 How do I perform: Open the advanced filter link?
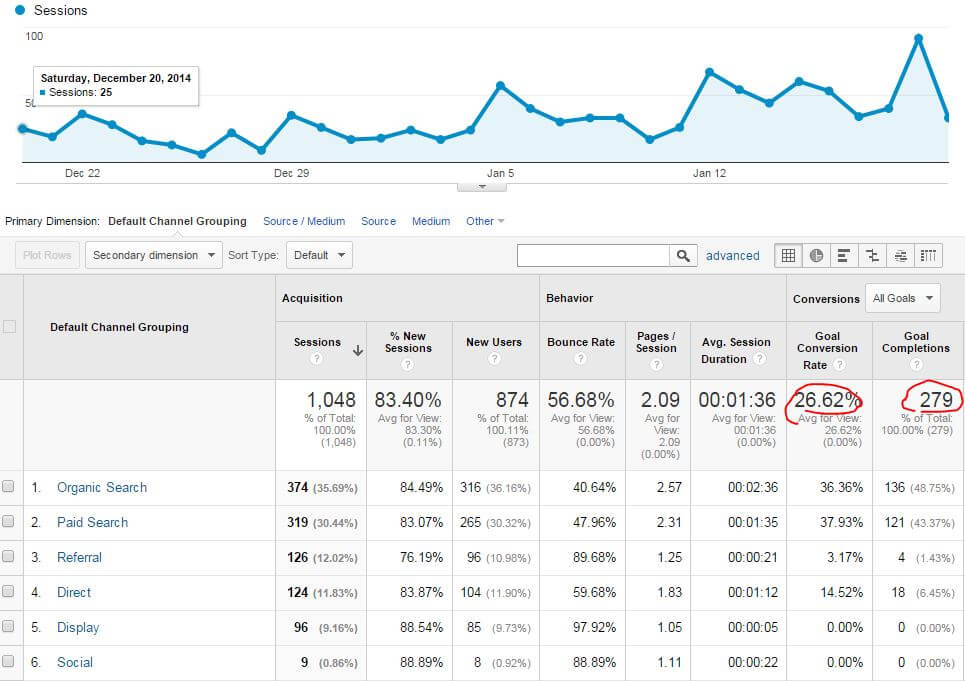pos(732,255)
